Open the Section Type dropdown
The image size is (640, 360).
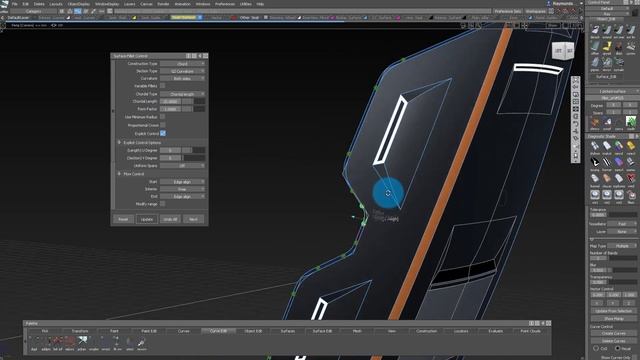pos(182,71)
